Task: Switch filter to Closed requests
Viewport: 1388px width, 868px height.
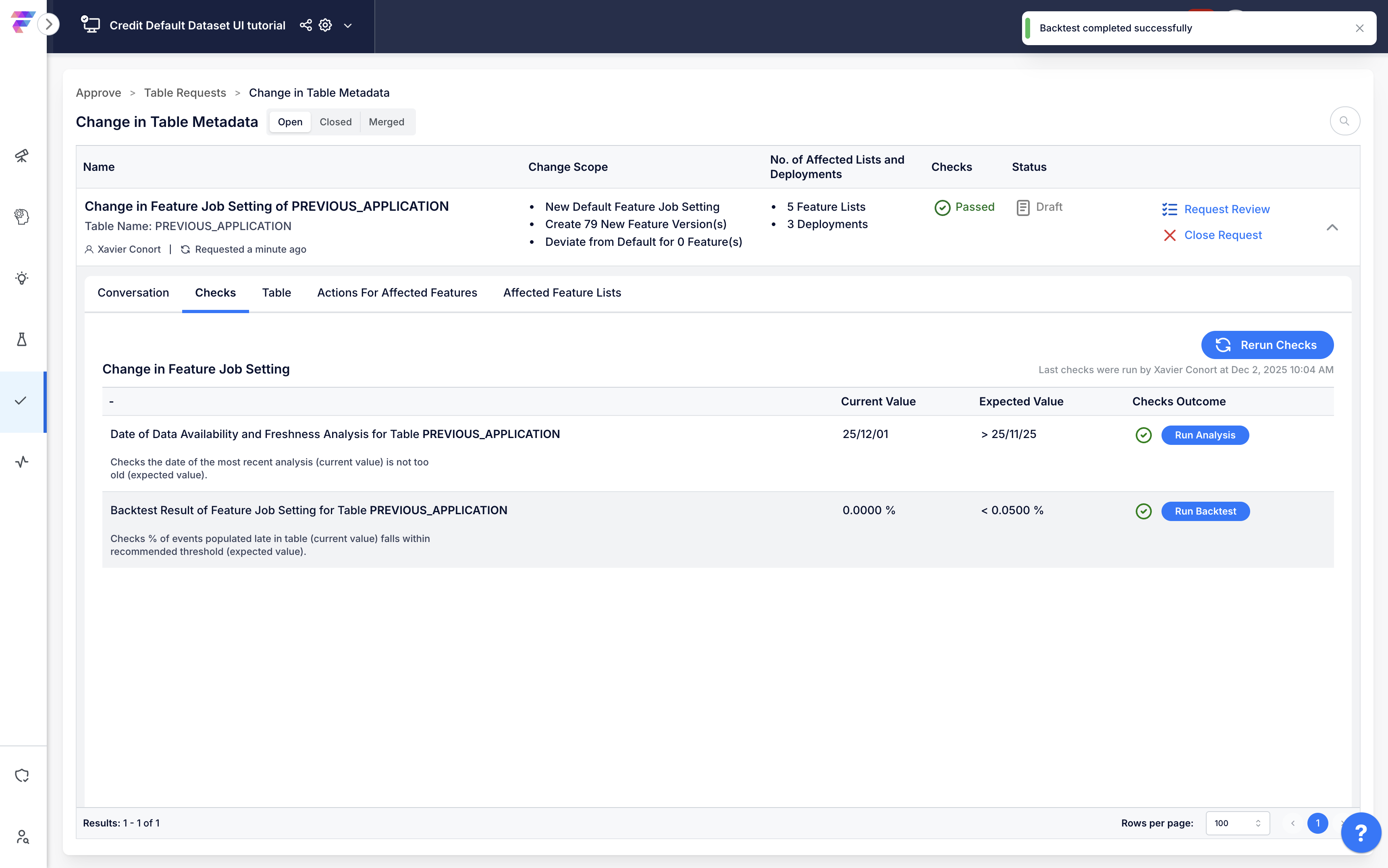Action: (335, 122)
